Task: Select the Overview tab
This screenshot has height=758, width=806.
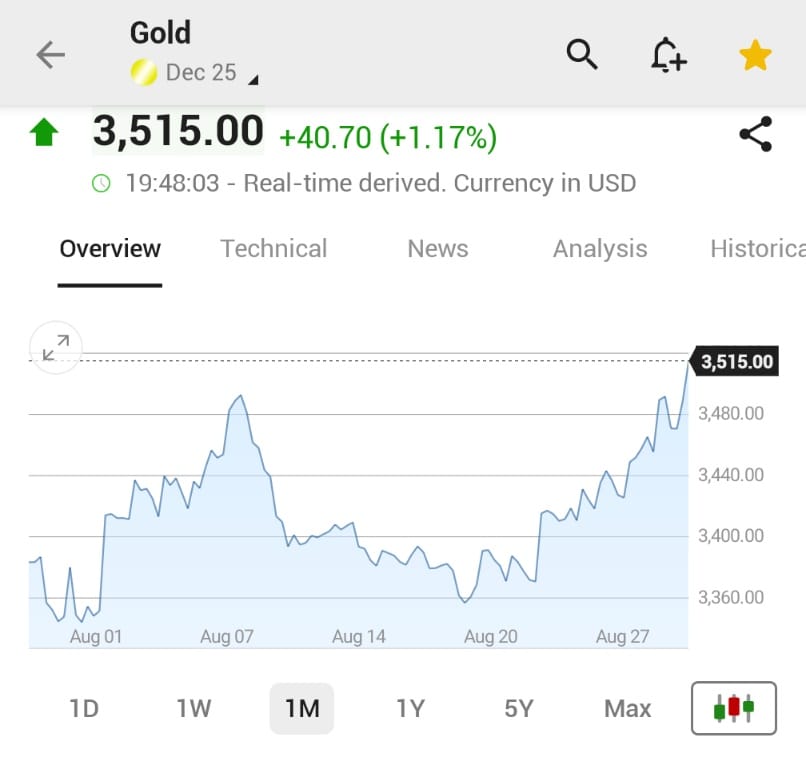Action: 110,249
